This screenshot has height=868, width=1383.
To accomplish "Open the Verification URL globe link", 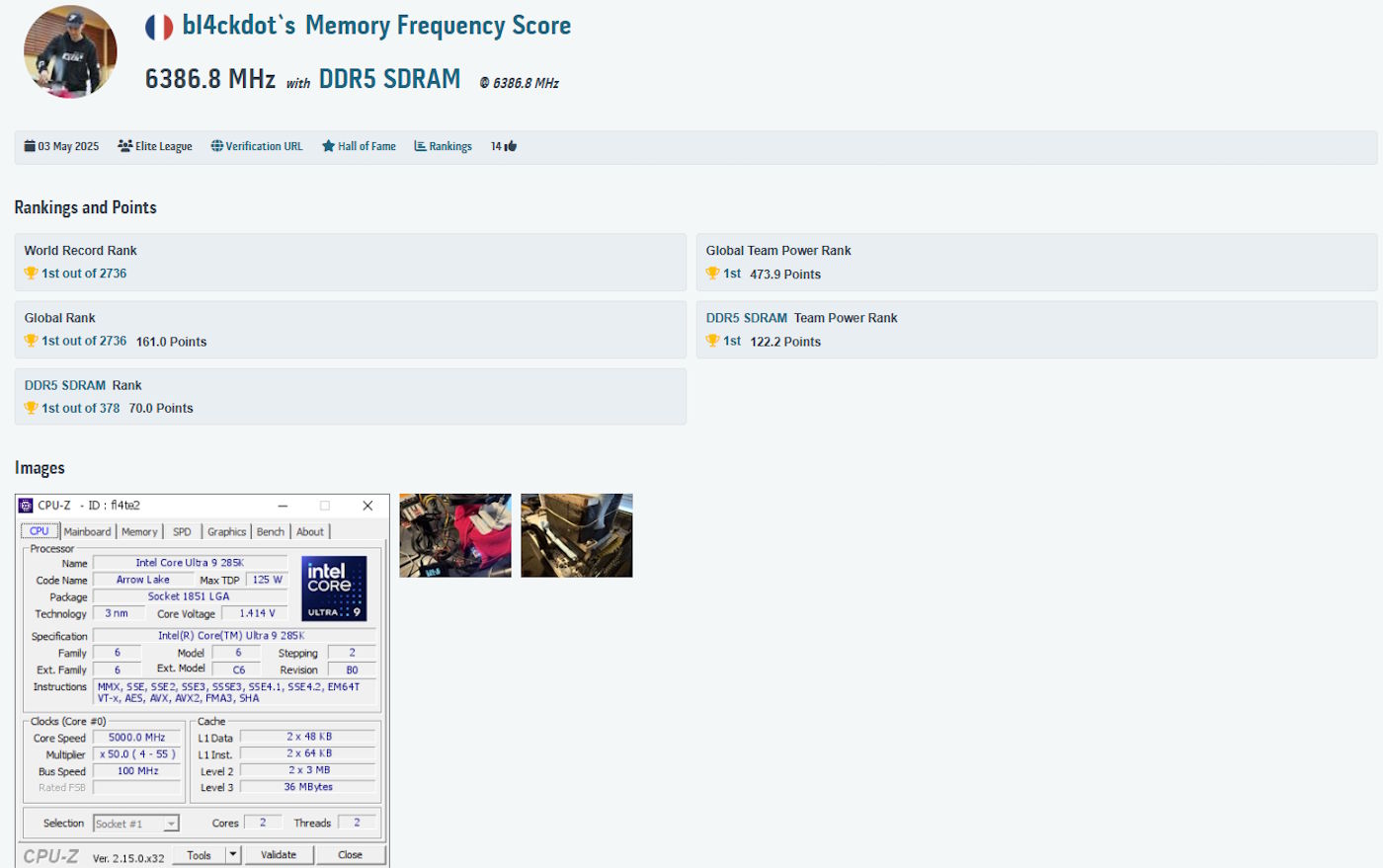I will pyautogui.click(x=257, y=146).
